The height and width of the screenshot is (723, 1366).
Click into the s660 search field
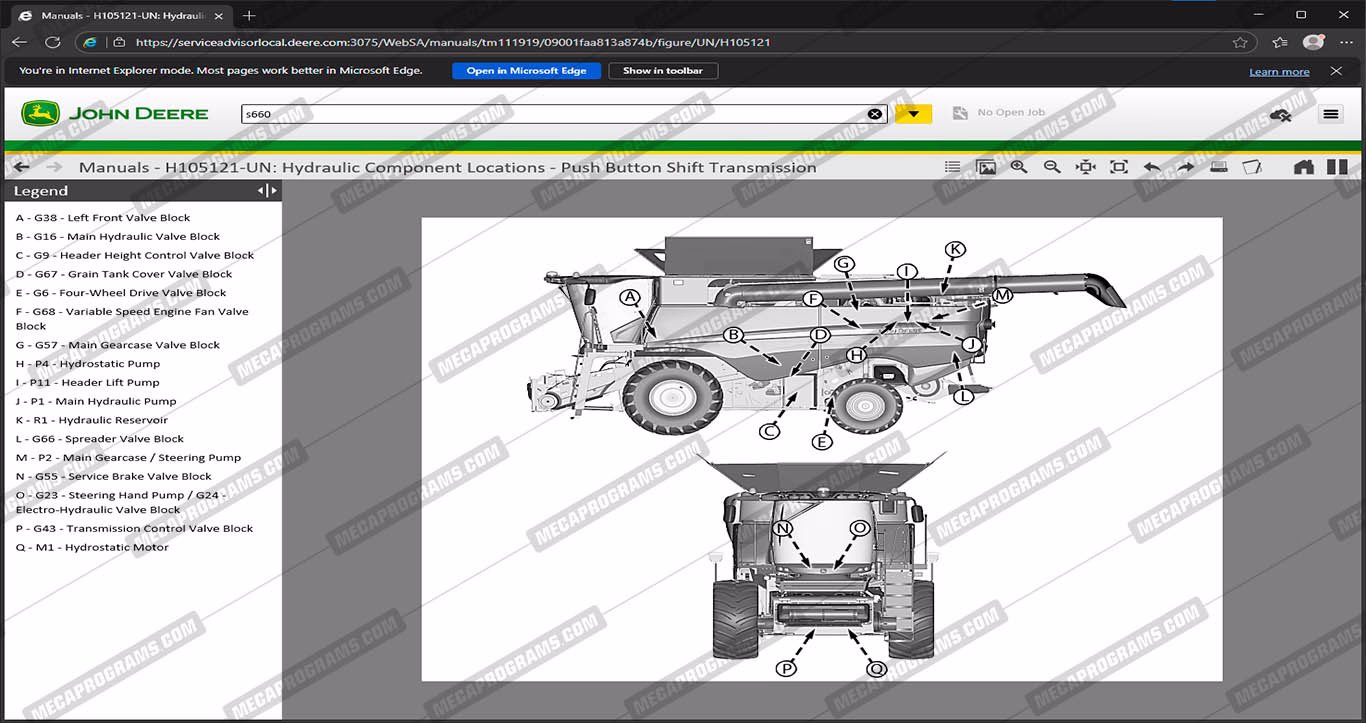click(550, 114)
